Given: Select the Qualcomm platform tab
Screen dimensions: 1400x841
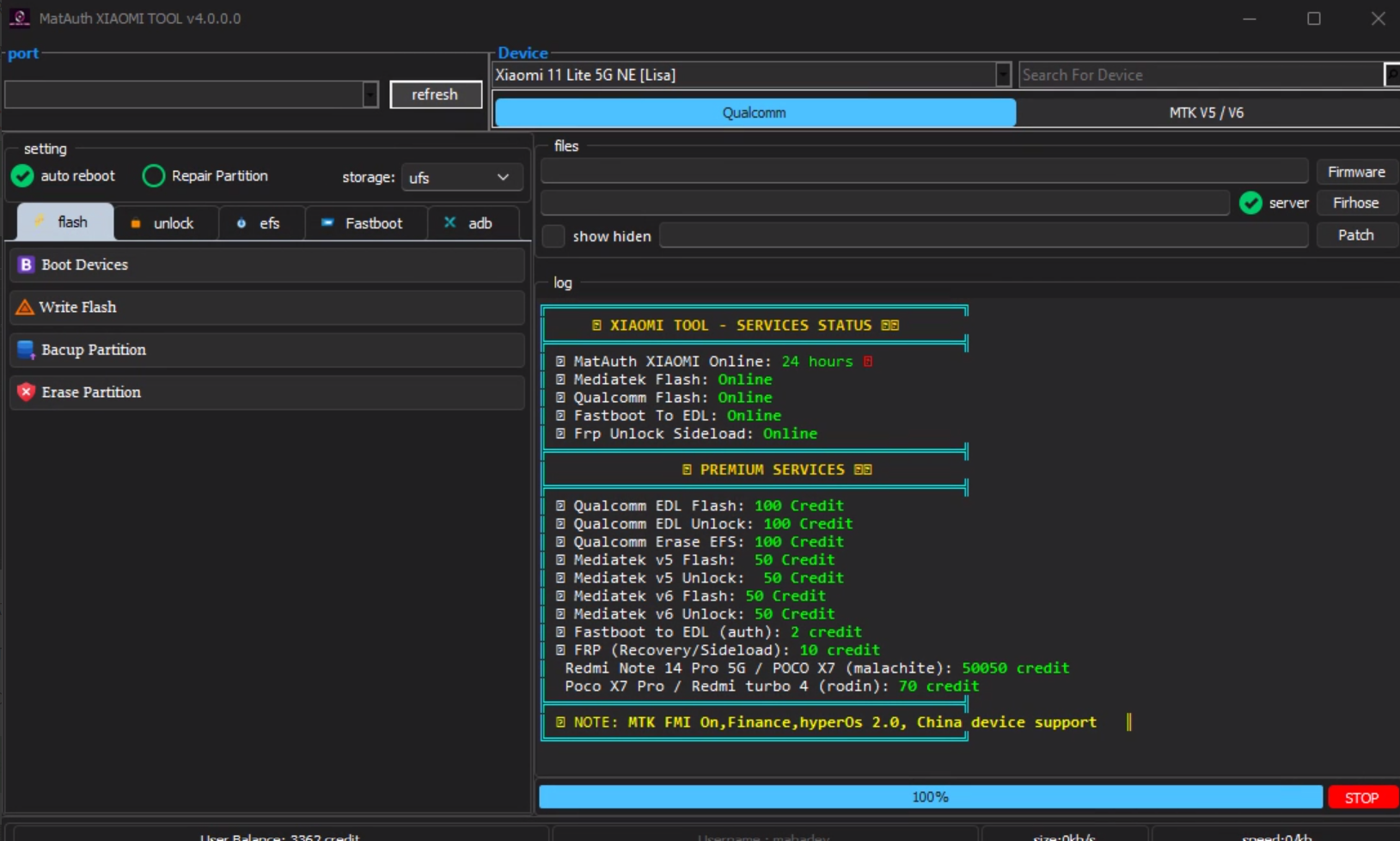Looking at the screenshot, I should click(x=755, y=113).
